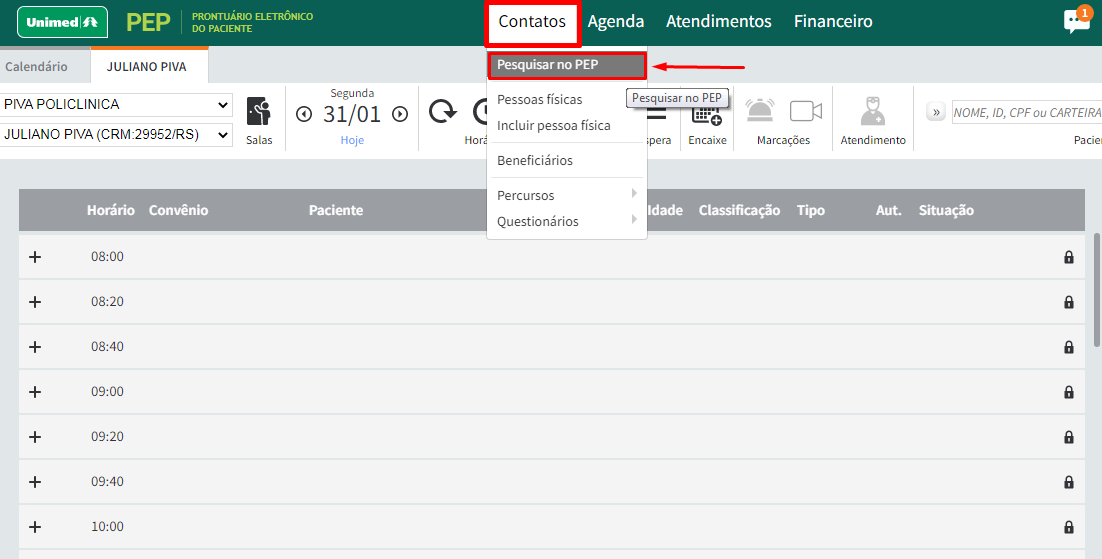Select Pesquisar no PEP menu item

pyautogui.click(x=566, y=66)
